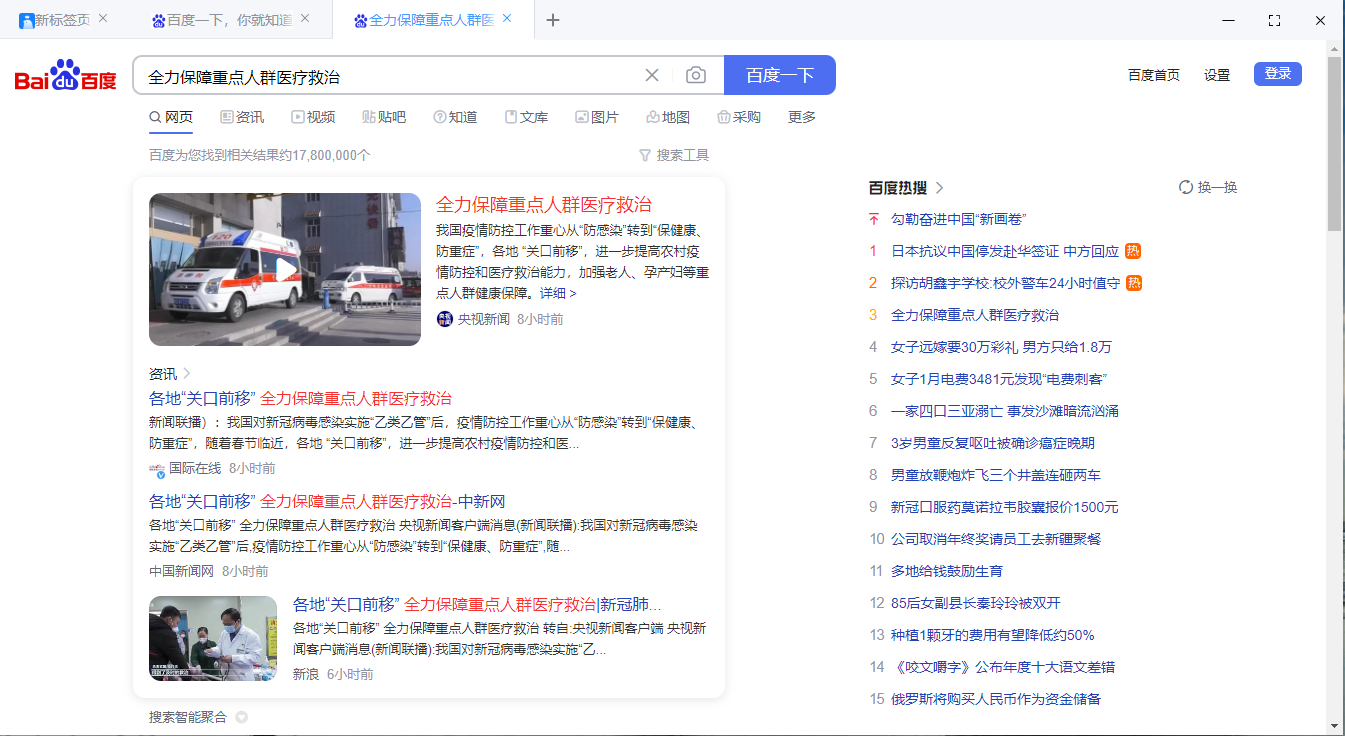Open hot search 日本抗议中国停发赴华签证
The width and height of the screenshot is (1345, 736).
tap(1005, 251)
